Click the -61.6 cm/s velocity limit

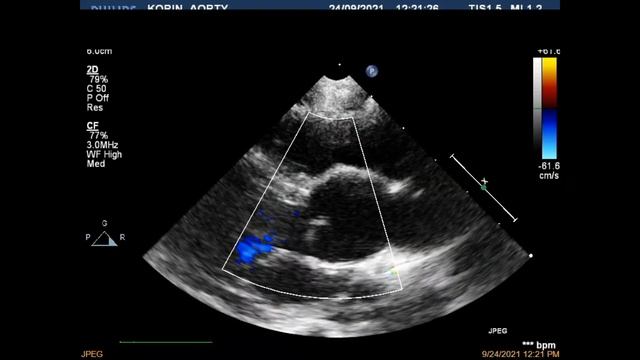click(x=549, y=171)
